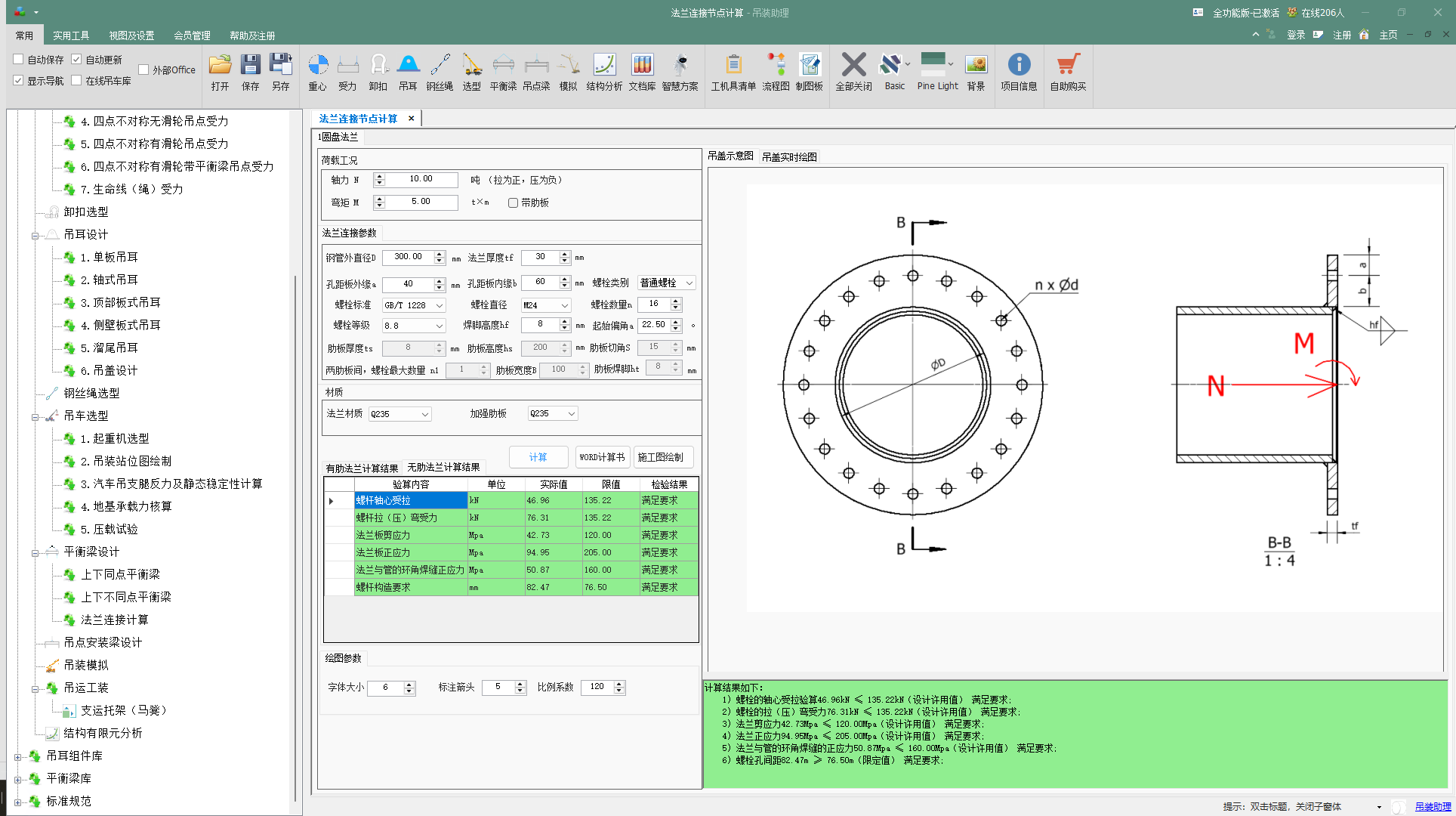Click the 计算 button
The width and height of the screenshot is (1456, 816).
click(x=538, y=457)
